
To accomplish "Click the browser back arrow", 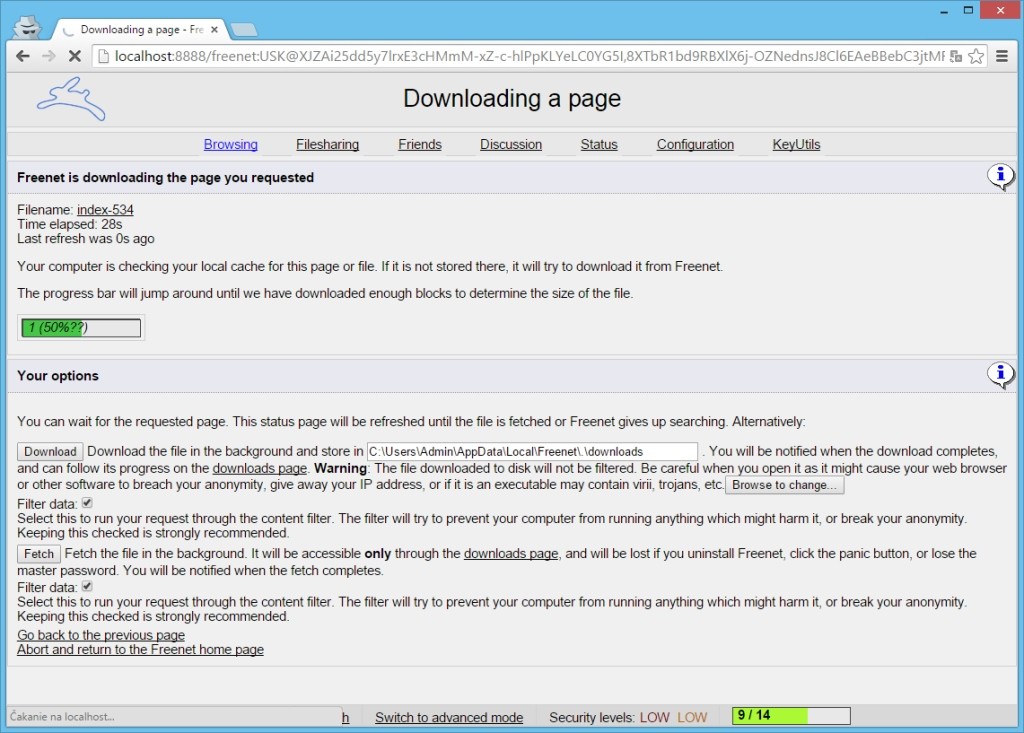I will coord(22,56).
